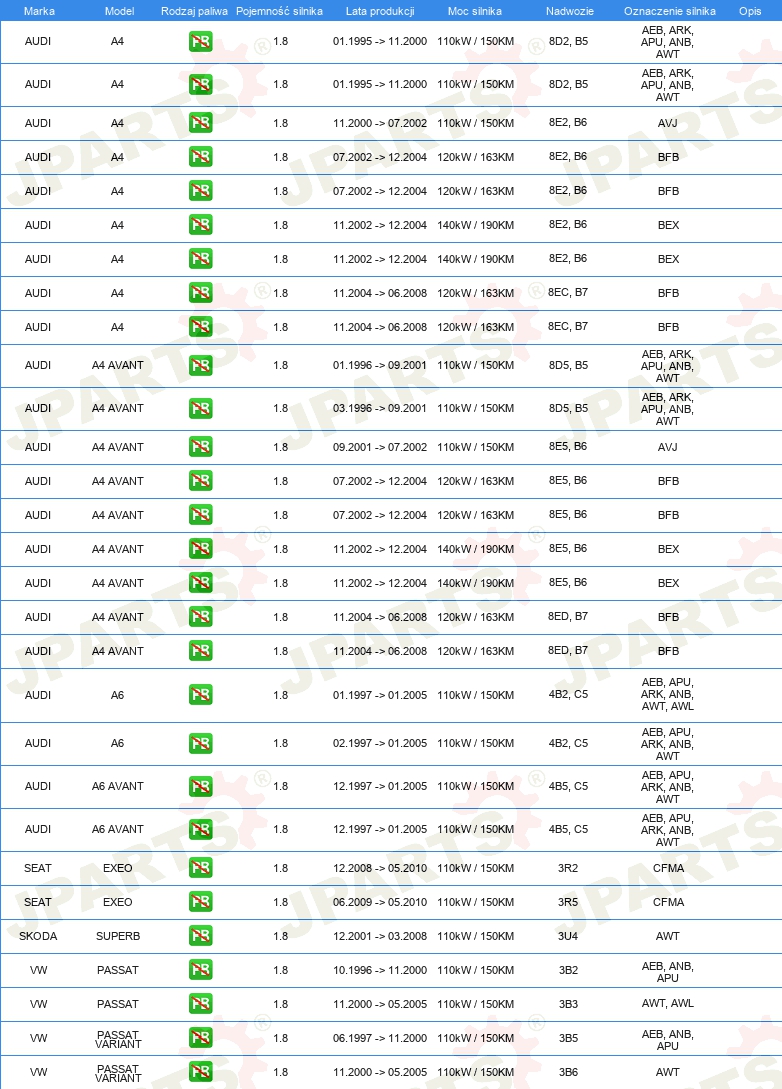
Task: Click the Marka column header
Action: tap(39, 11)
